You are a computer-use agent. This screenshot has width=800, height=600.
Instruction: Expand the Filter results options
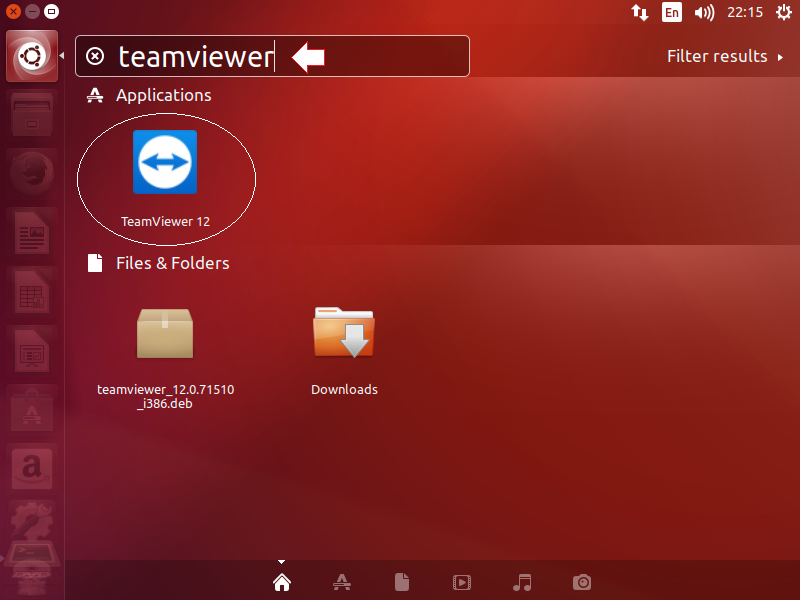[725, 56]
